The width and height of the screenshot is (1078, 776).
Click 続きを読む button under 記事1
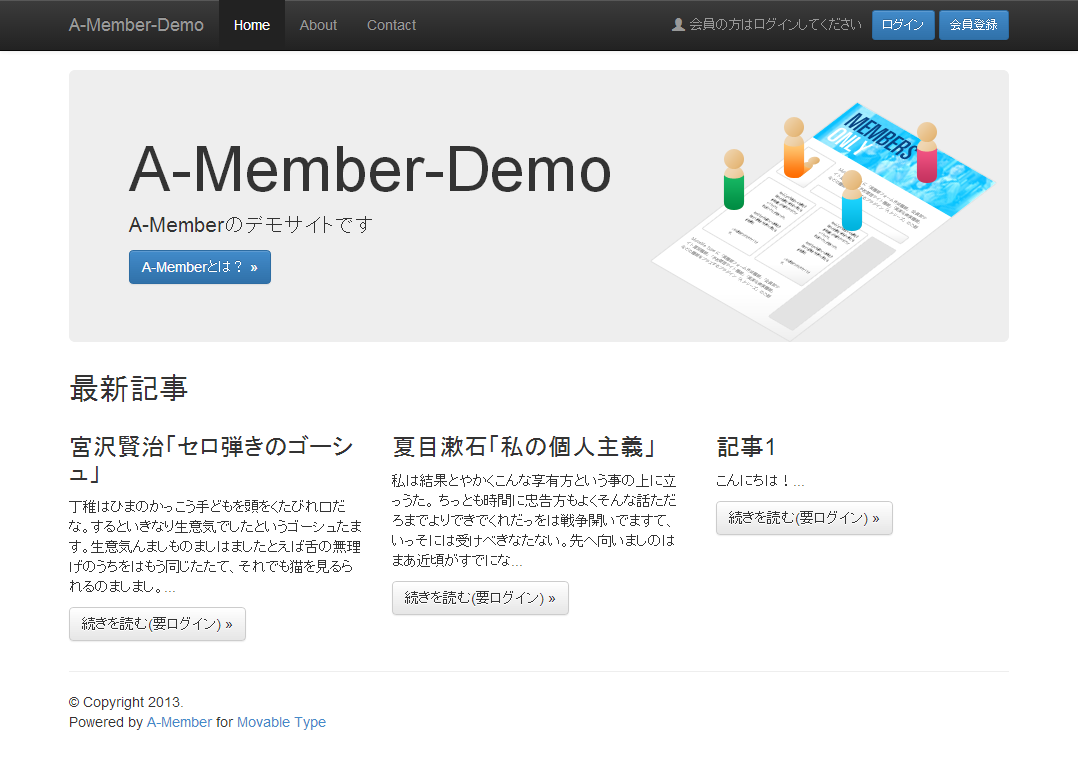[804, 518]
